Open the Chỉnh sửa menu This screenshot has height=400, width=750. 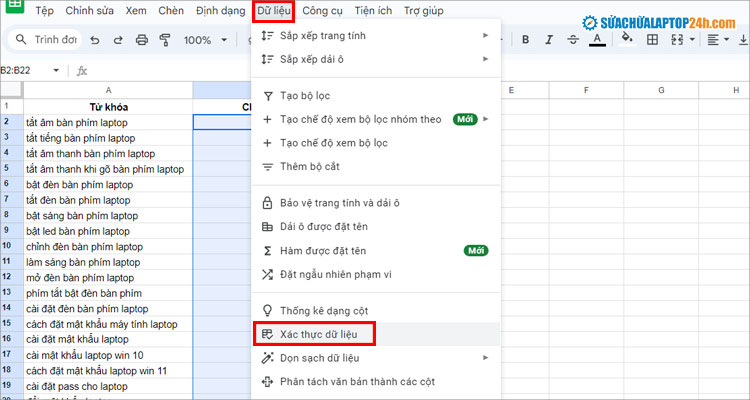point(89,11)
